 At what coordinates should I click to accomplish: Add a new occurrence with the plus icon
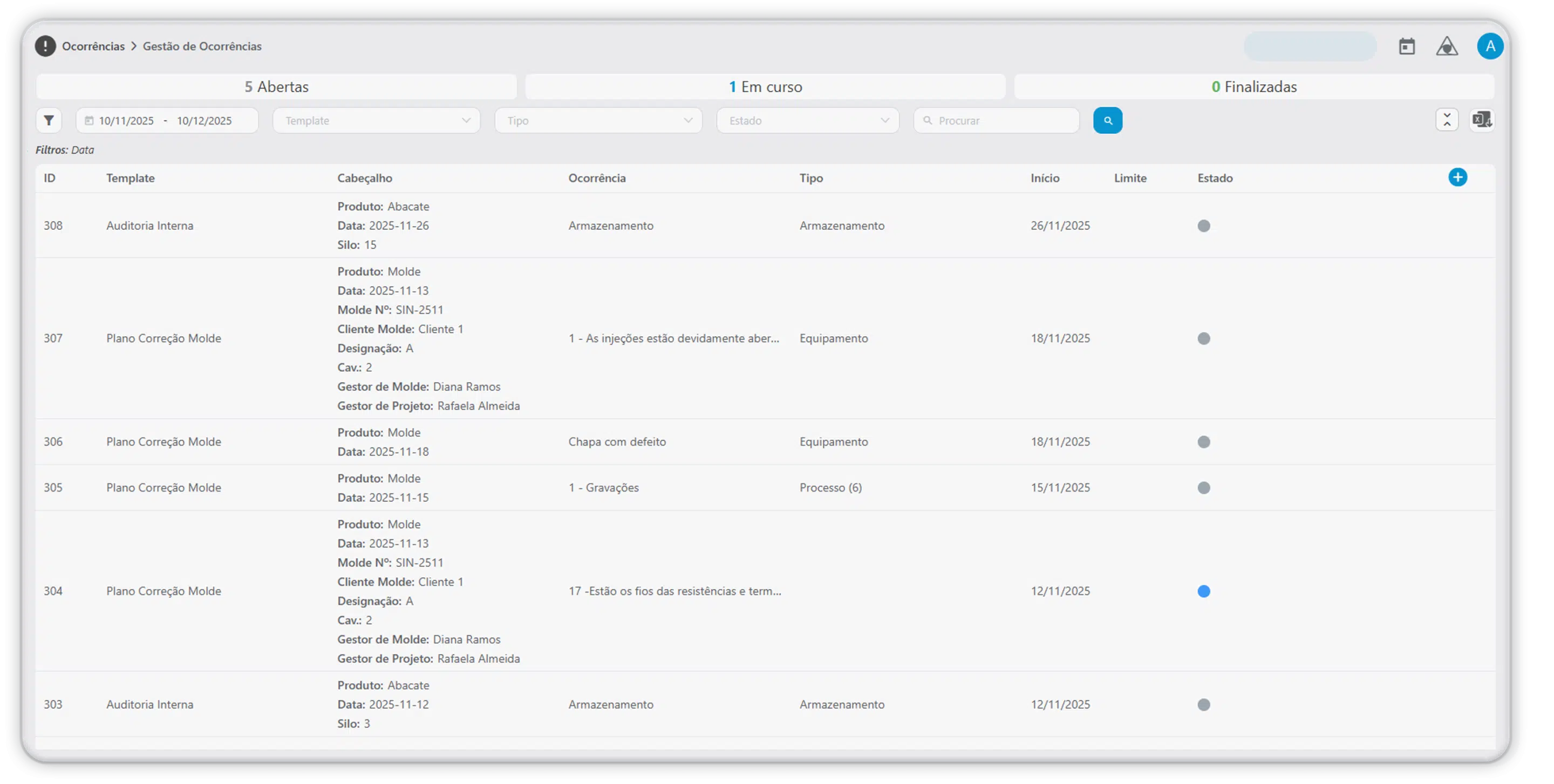tap(1457, 178)
